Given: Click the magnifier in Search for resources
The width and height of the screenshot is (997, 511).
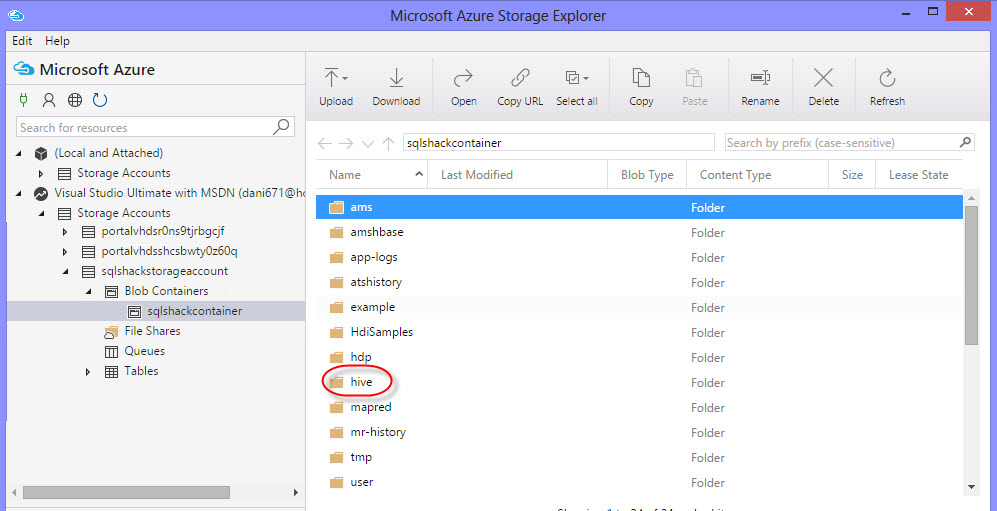Looking at the screenshot, I should click(282, 127).
